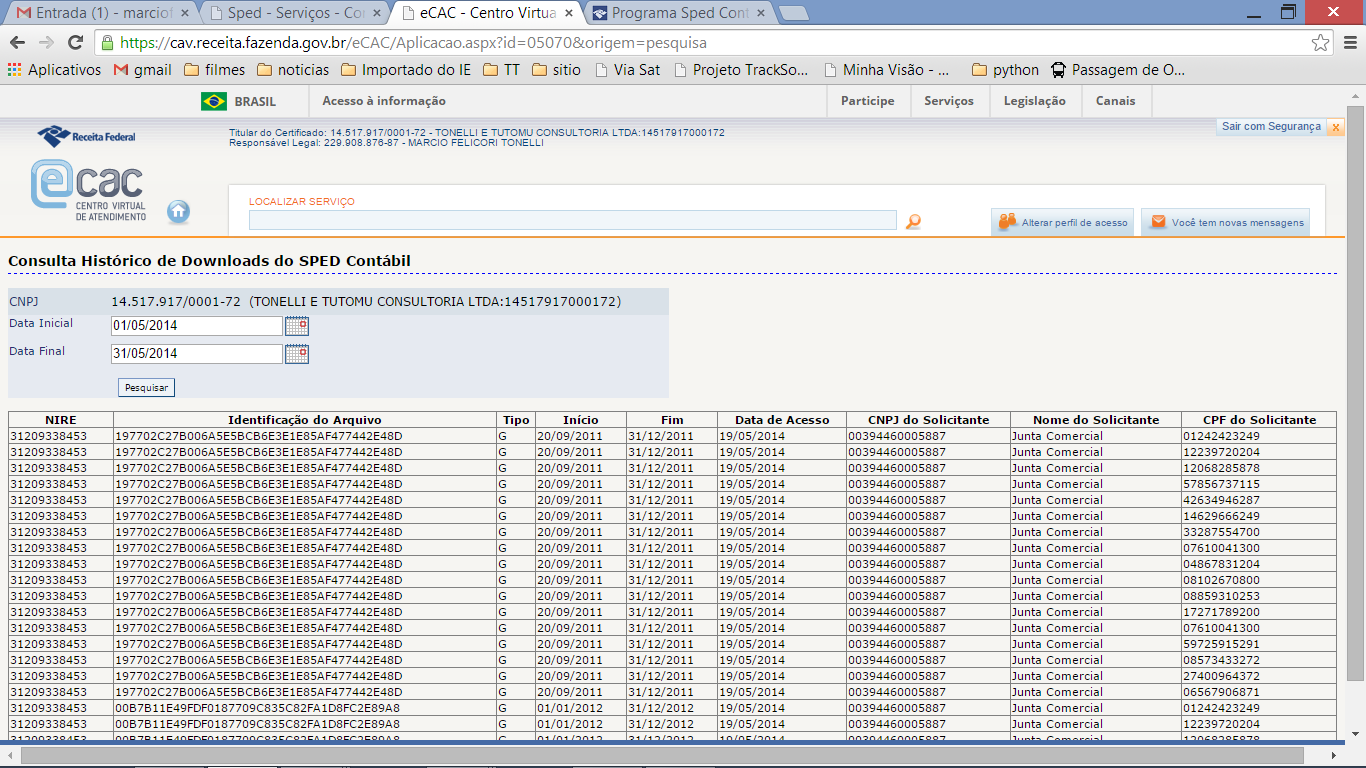Viewport: 1366px width, 768px height.
Task: Open calendar picker for Data Final
Action: [x=297, y=354]
